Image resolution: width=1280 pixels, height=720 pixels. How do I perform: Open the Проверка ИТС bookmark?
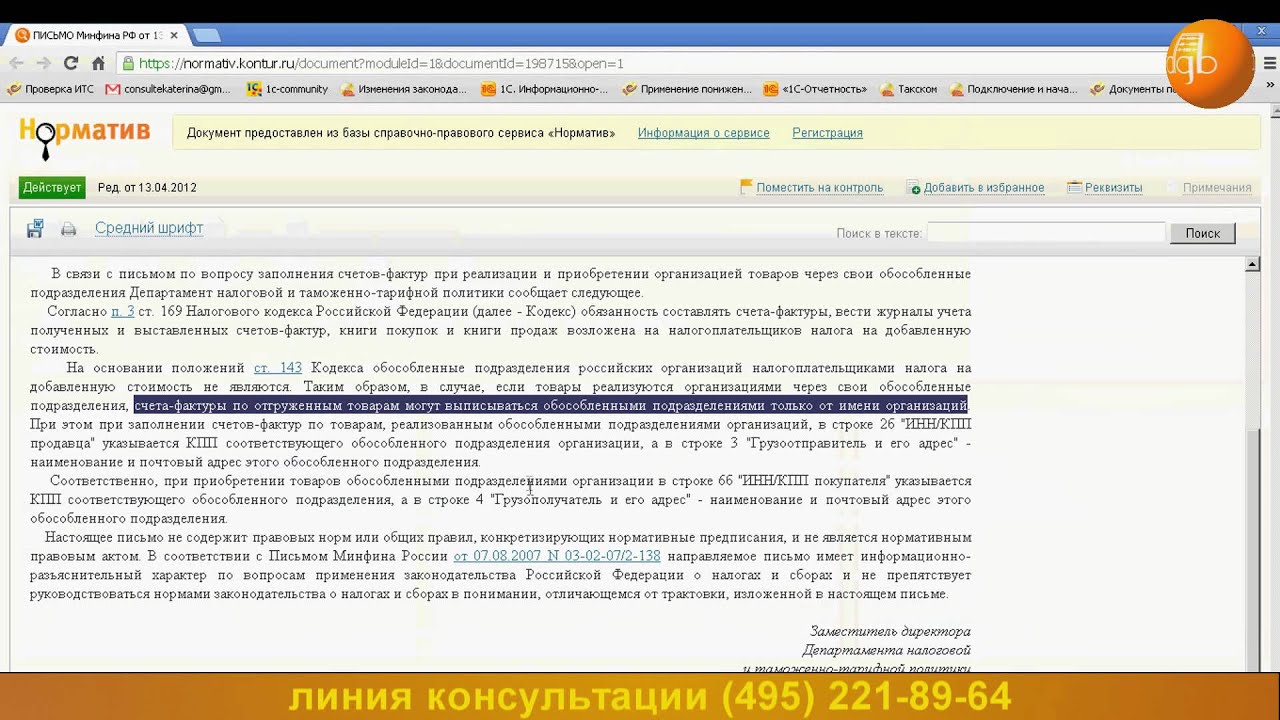coord(51,89)
